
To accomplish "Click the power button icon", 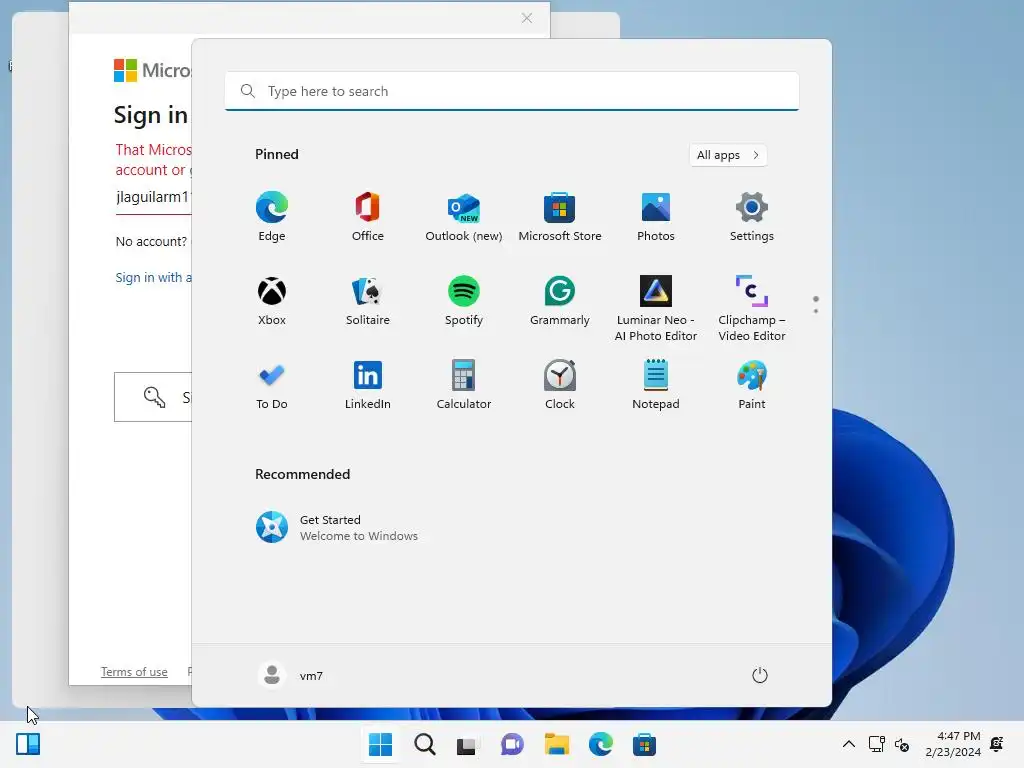I will (760, 675).
